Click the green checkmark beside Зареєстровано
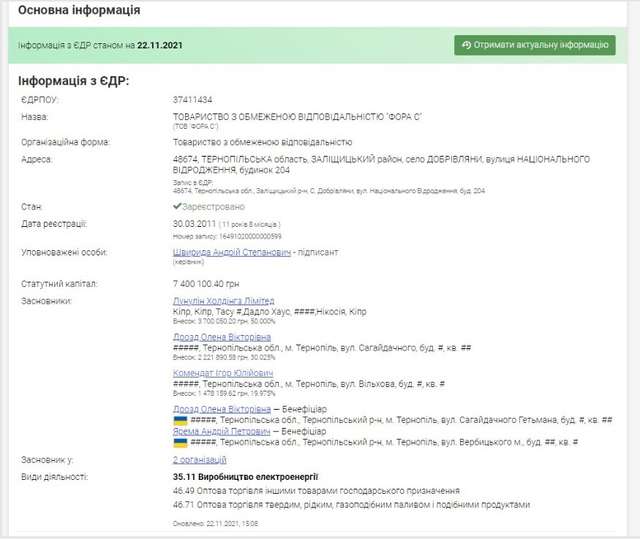The width and height of the screenshot is (640, 540). pos(177,207)
